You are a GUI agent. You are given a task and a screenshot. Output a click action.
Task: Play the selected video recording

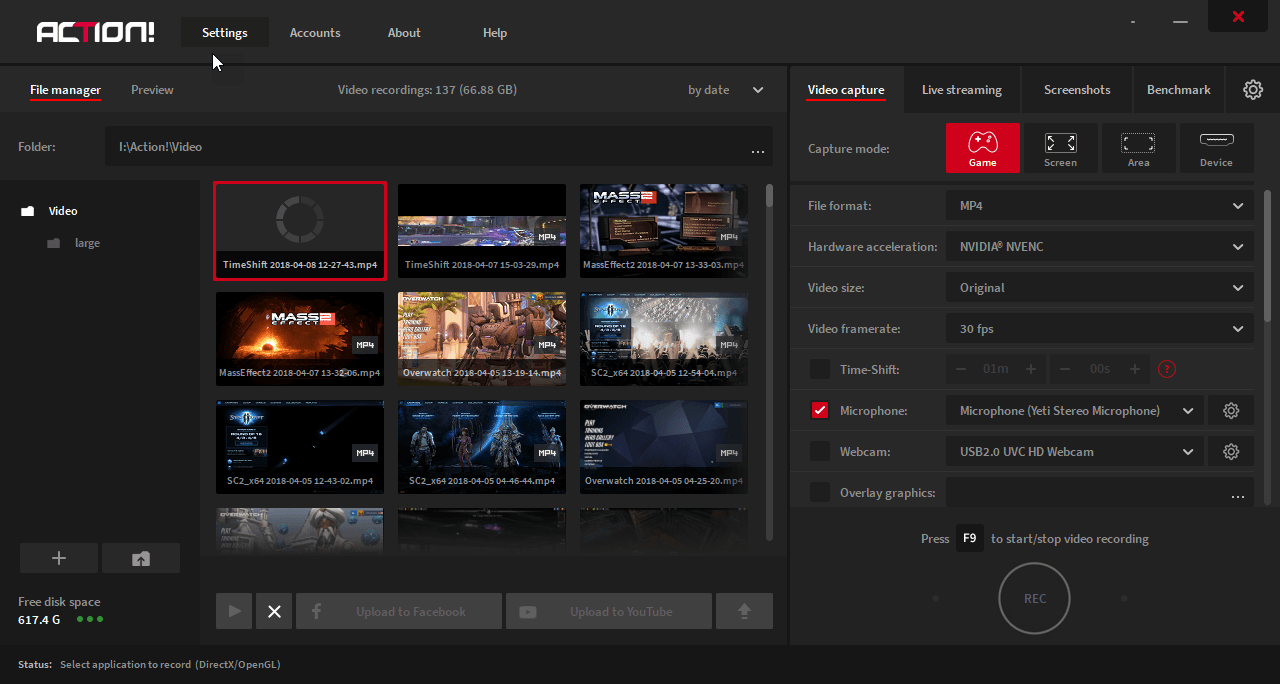tap(234, 611)
